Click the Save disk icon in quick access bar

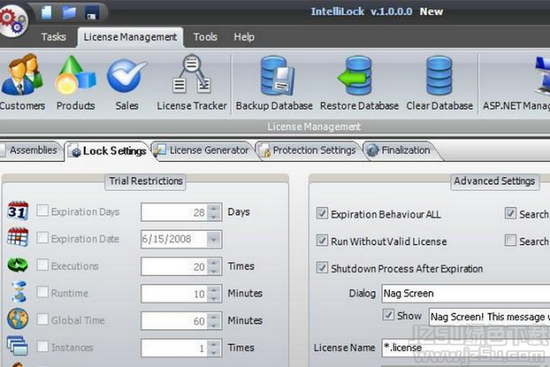(x=92, y=13)
